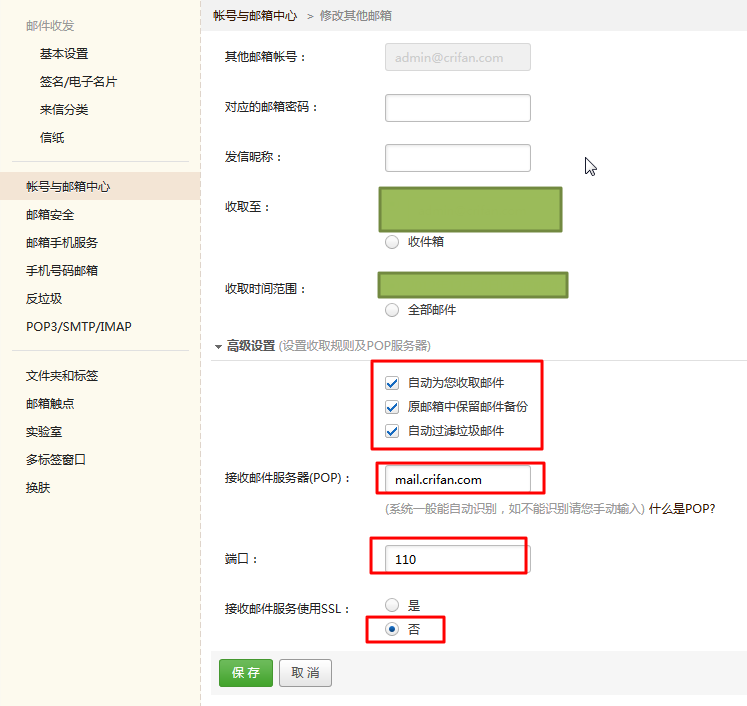The image size is (747, 706).
Task: Open 签名/电子名片 settings
Action: pos(78,82)
